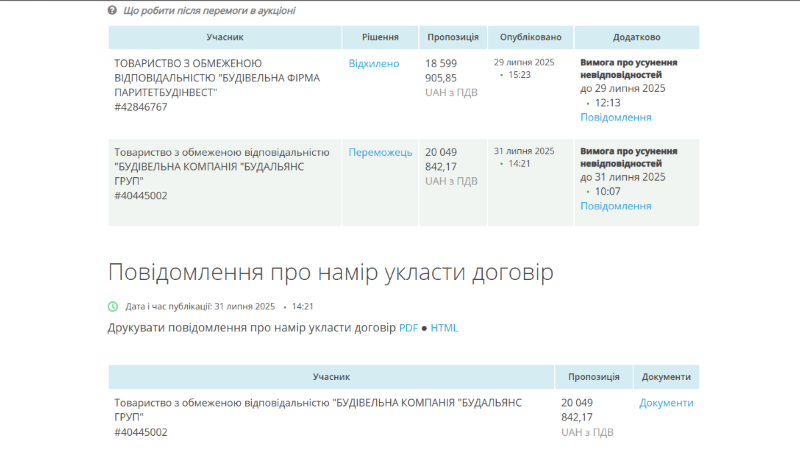Viewport: 800px width, 450px height.
Task: Click the 'Рішення' column header
Action: [378, 37]
